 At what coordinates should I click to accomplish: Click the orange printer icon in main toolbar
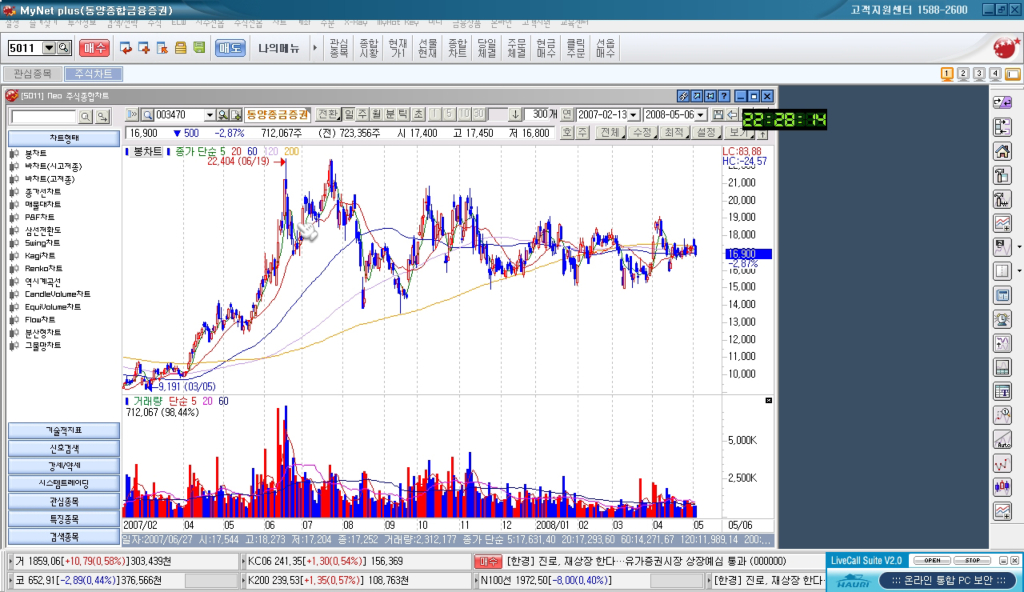(x=180, y=48)
